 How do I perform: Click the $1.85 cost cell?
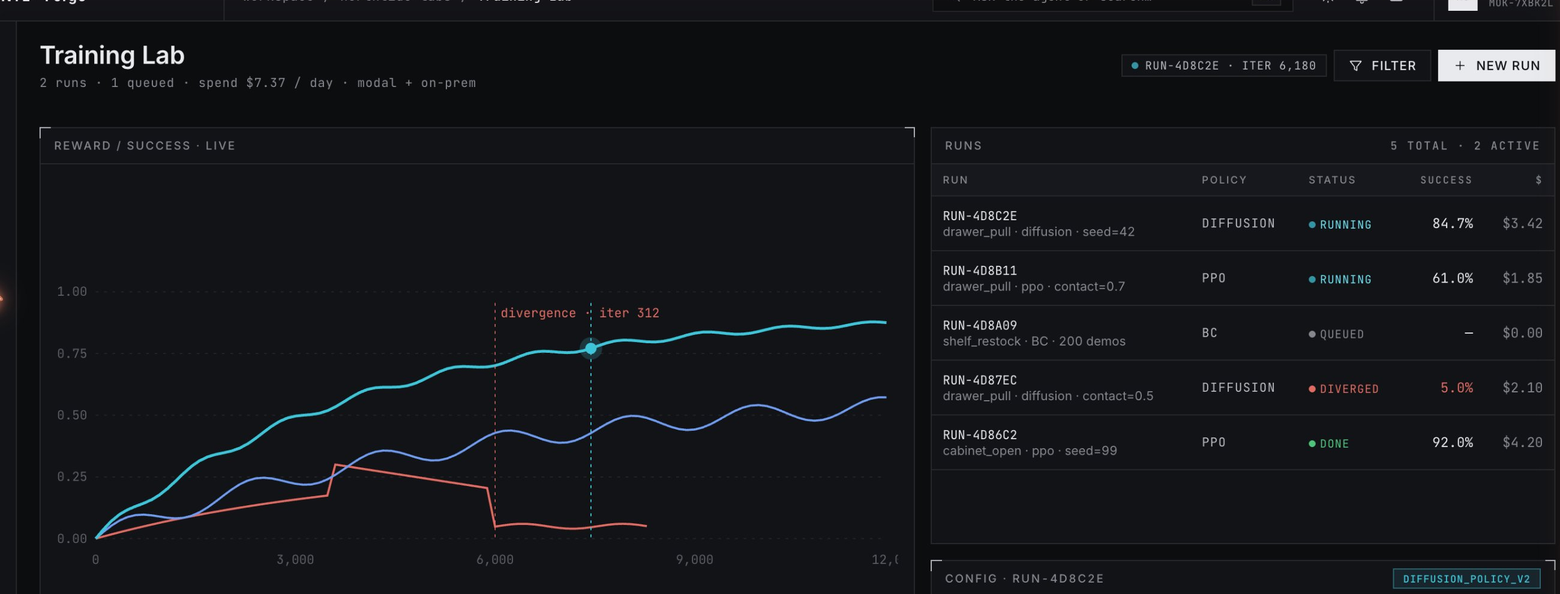coord(1522,278)
